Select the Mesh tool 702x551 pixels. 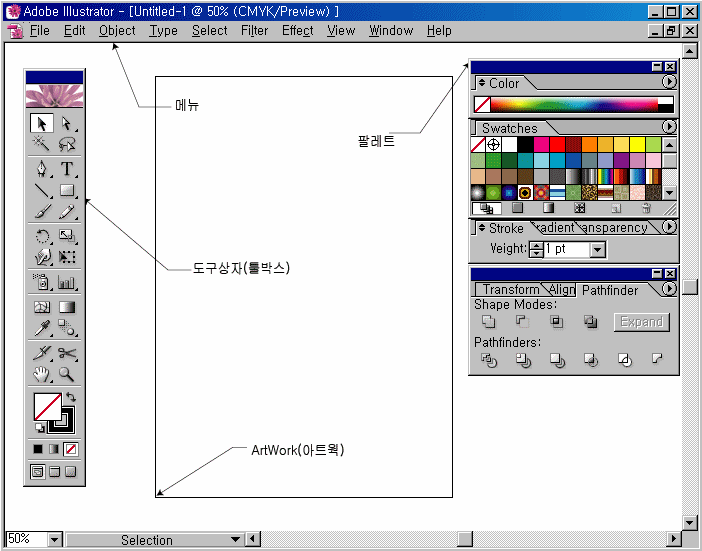pyautogui.click(x=42, y=307)
